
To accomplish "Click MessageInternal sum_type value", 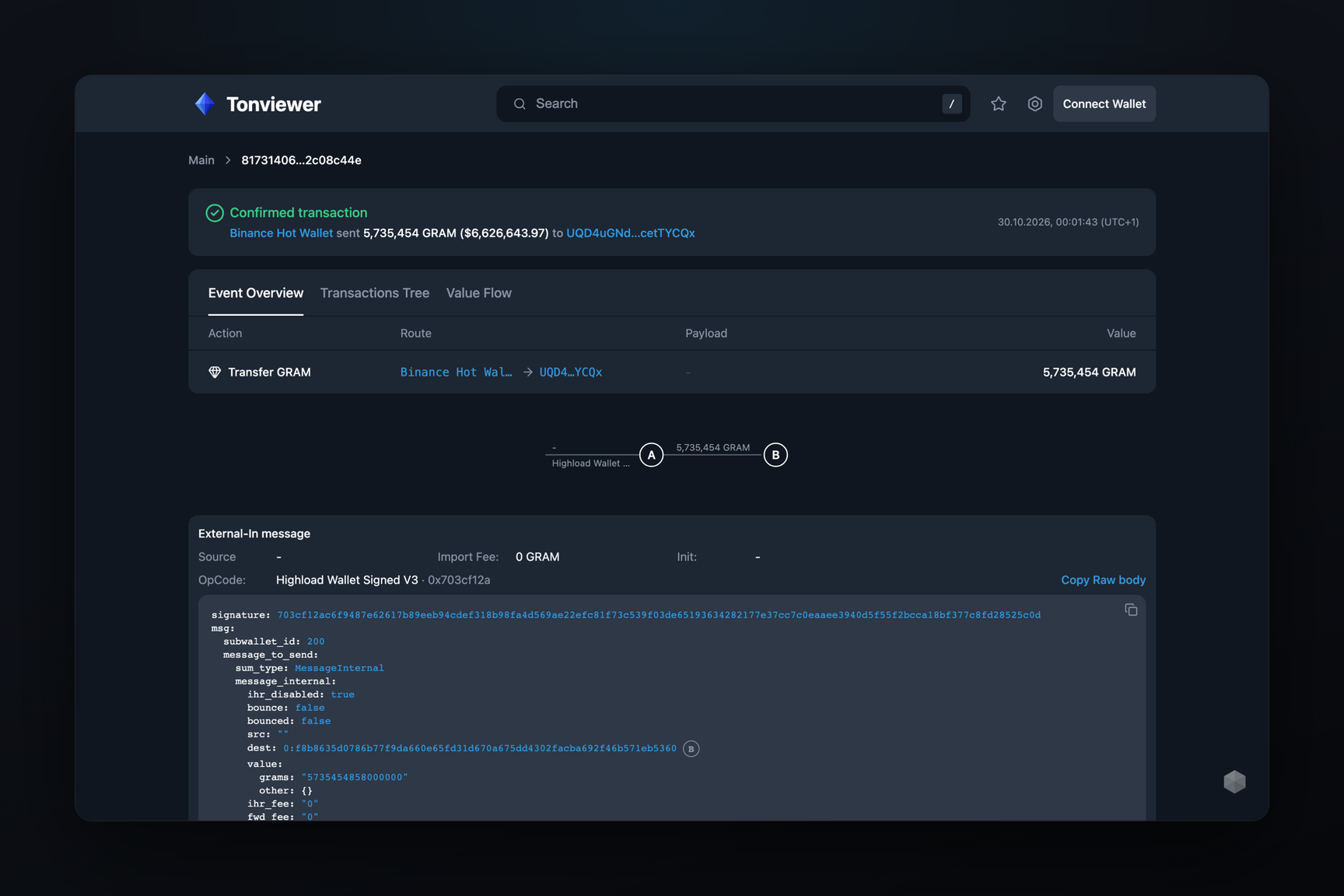I will click(339, 668).
